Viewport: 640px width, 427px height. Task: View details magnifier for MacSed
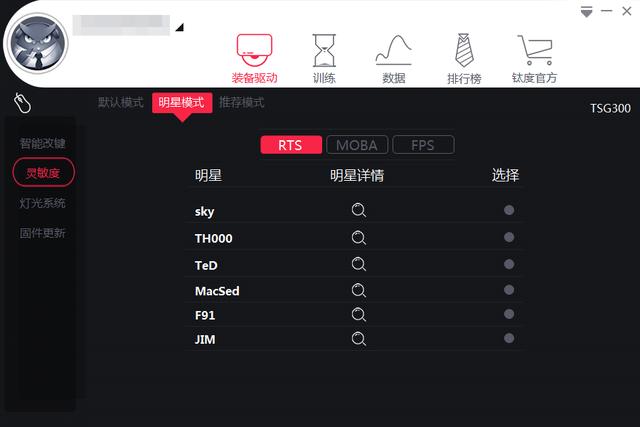[359, 291]
